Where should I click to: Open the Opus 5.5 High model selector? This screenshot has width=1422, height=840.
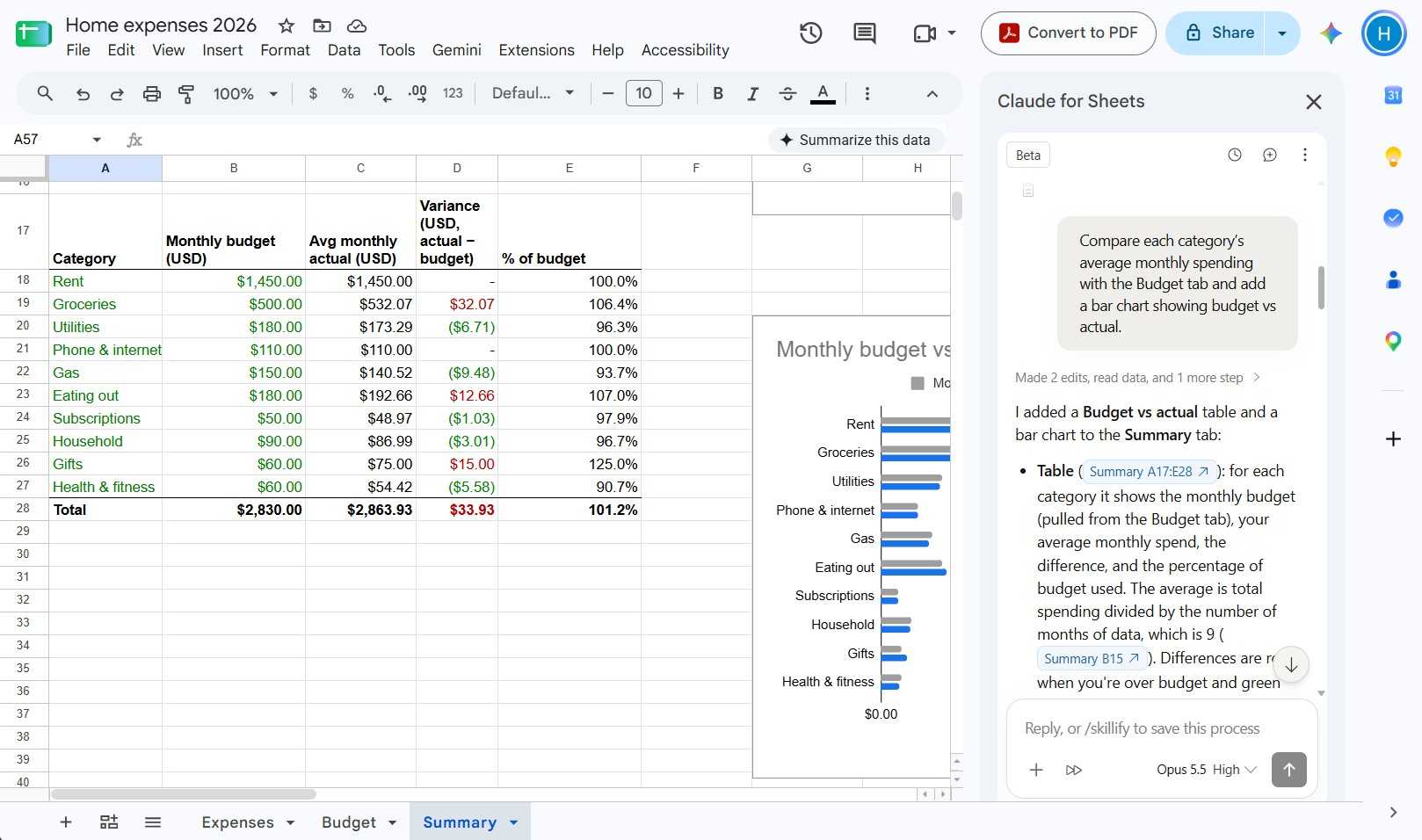[1207, 770]
